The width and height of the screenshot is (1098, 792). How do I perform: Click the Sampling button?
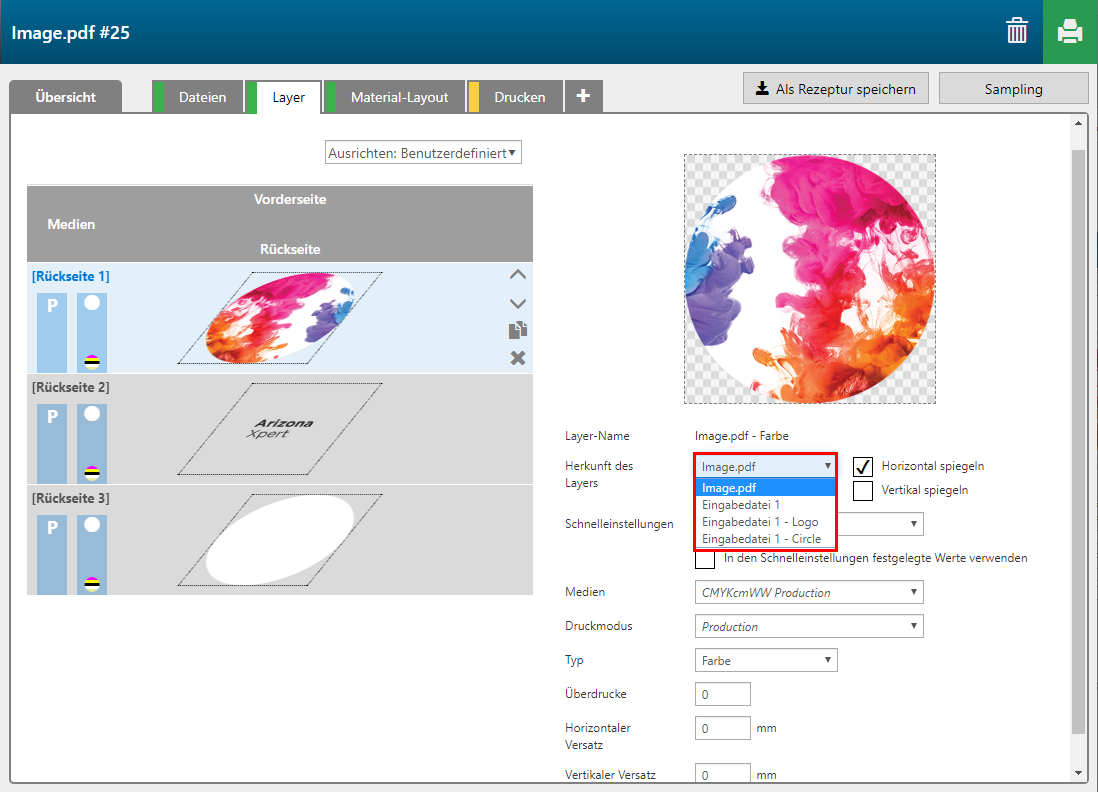click(x=1013, y=89)
